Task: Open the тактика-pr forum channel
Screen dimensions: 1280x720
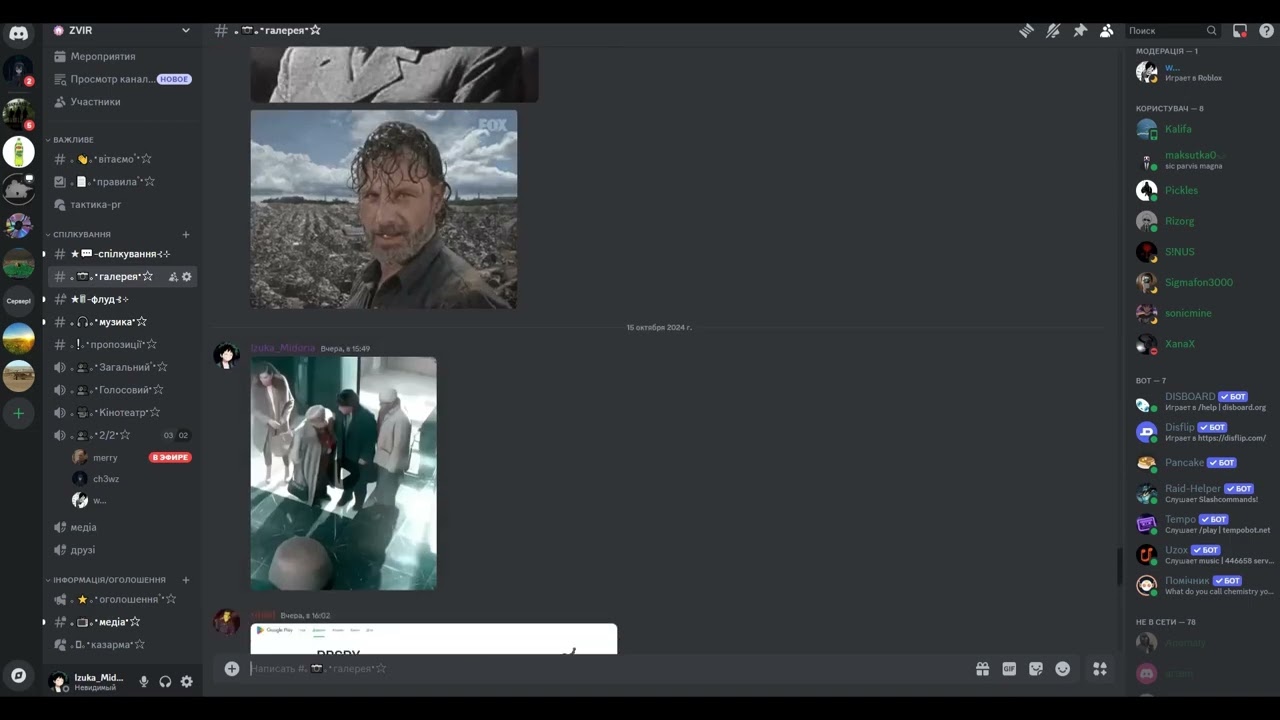Action: 121,205
